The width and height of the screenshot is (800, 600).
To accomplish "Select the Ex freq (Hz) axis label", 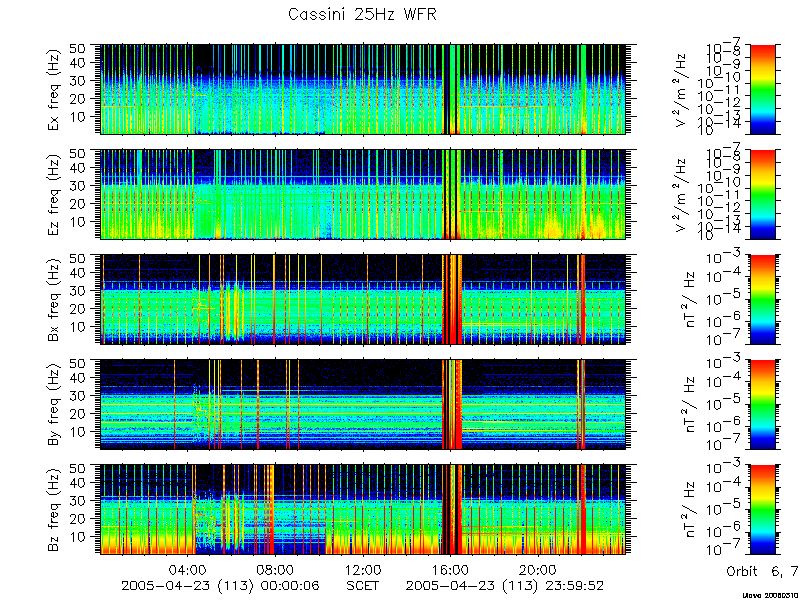I will (55, 89).
